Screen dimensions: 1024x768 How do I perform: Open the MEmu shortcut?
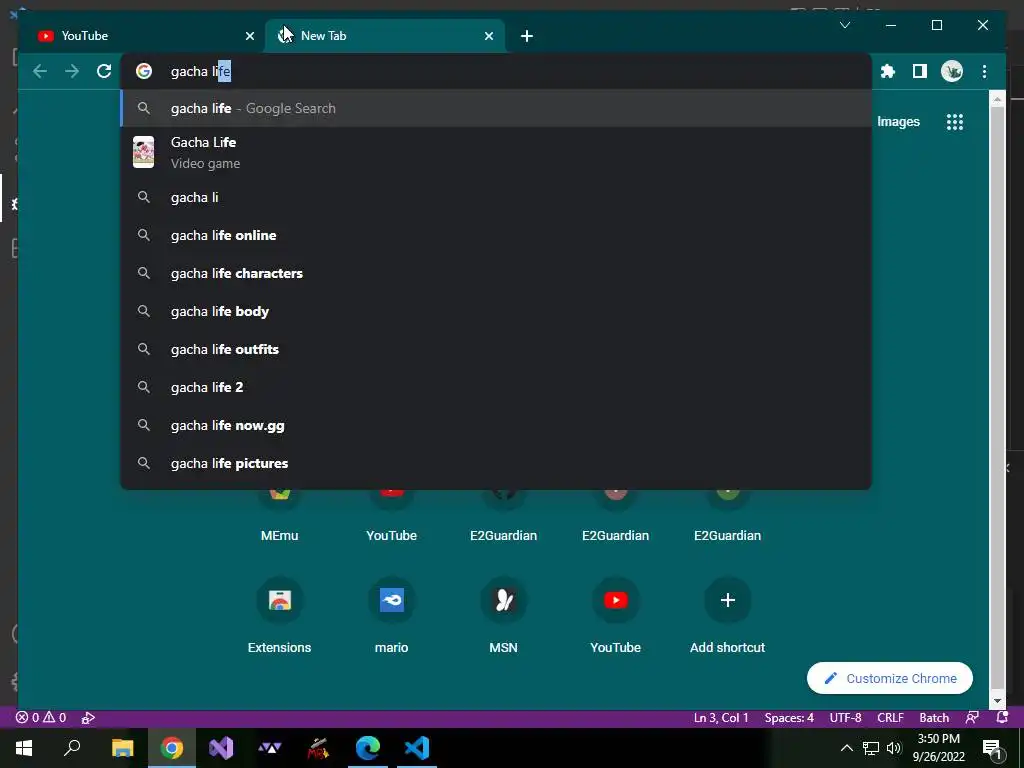(280, 516)
